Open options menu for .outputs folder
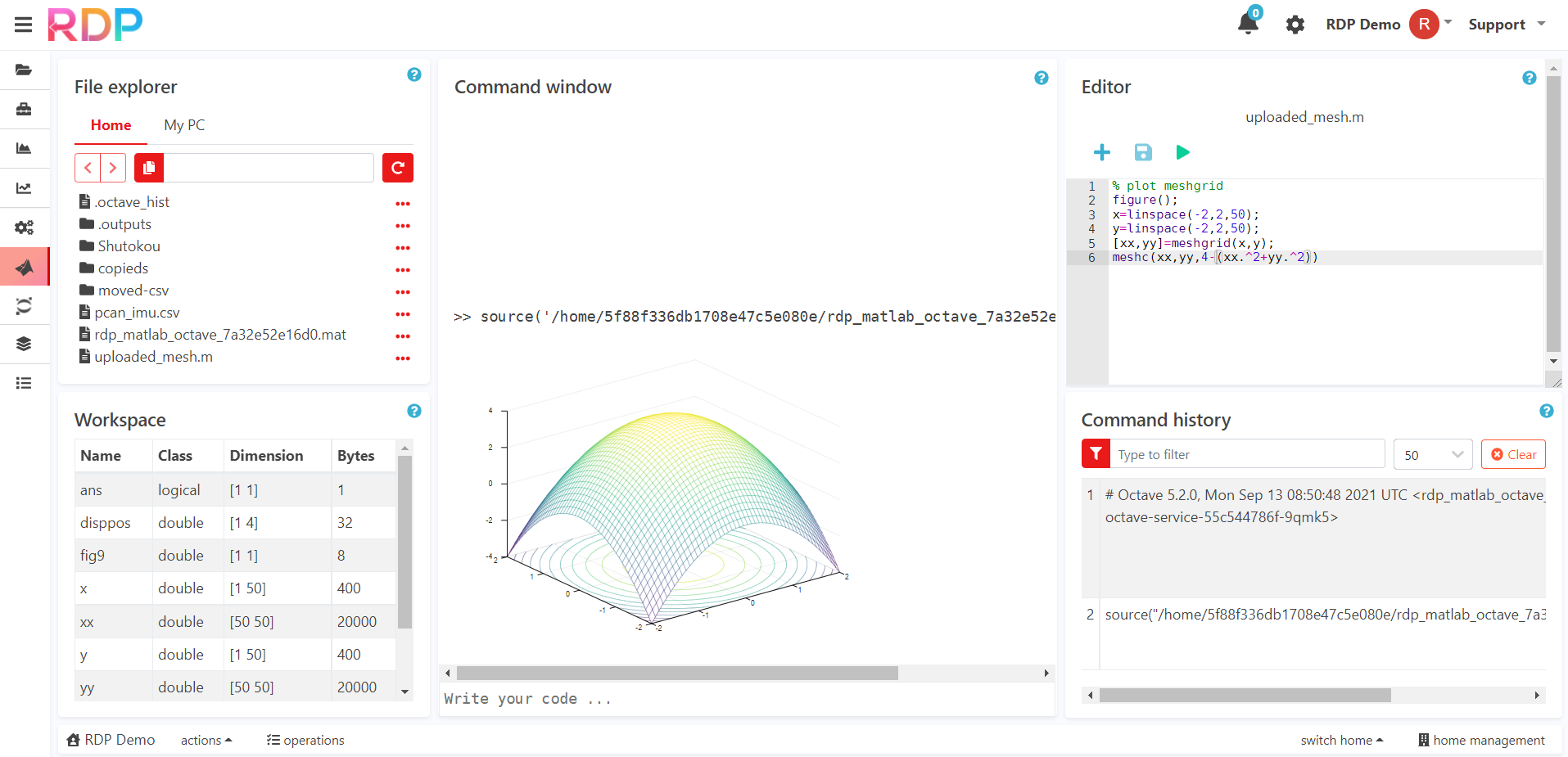 click(403, 226)
